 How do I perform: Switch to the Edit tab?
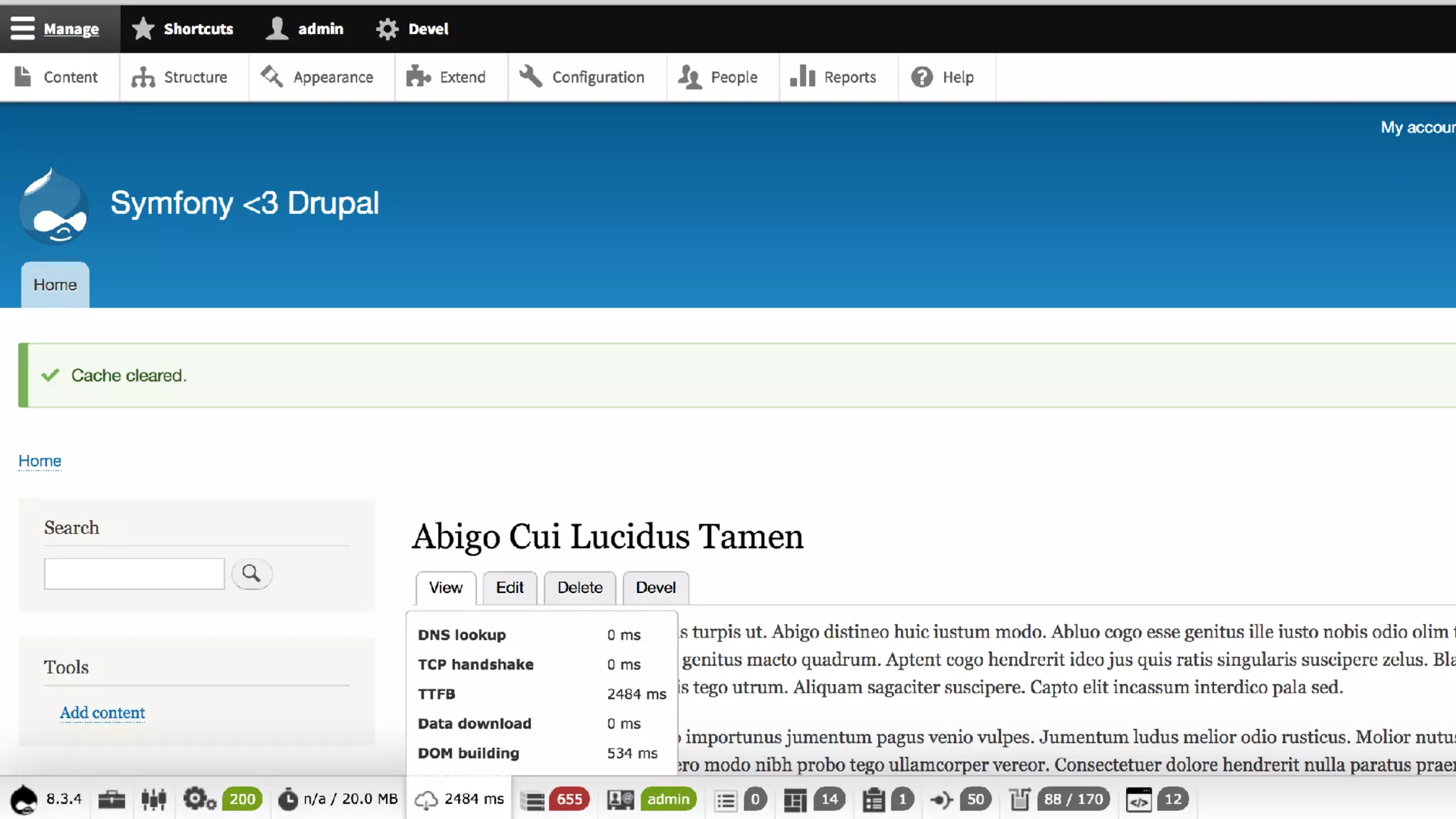tap(509, 587)
